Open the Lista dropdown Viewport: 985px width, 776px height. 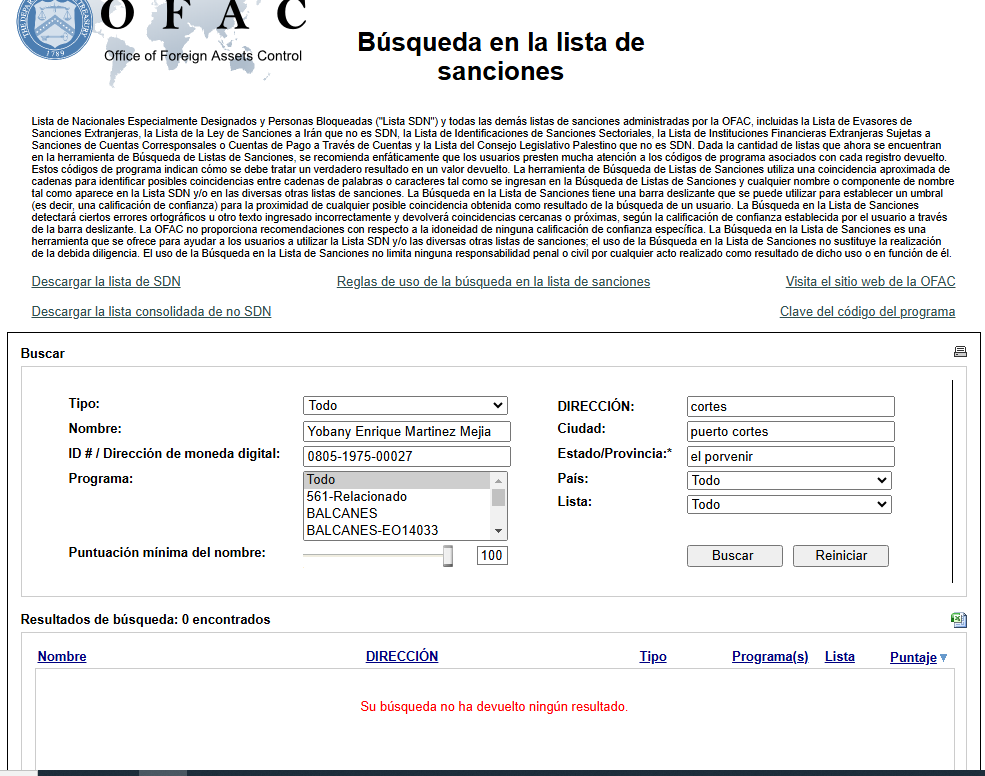point(789,505)
